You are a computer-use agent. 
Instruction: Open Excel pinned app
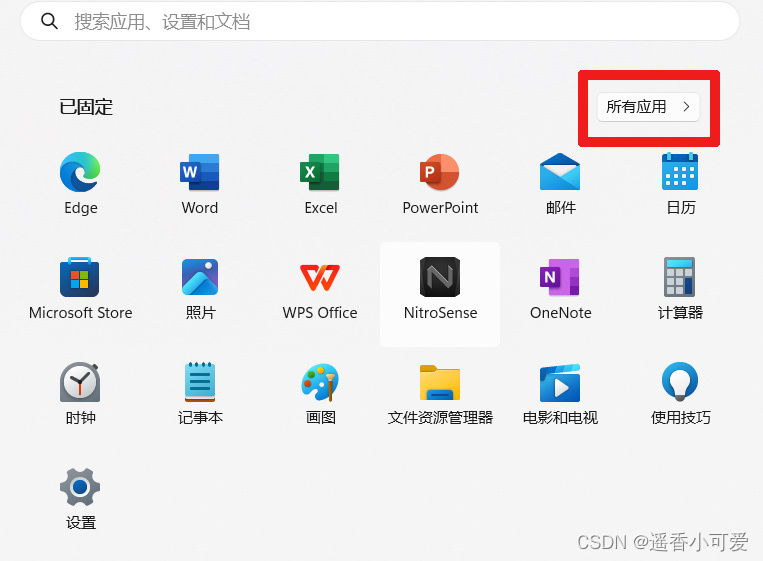pos(320,172)
